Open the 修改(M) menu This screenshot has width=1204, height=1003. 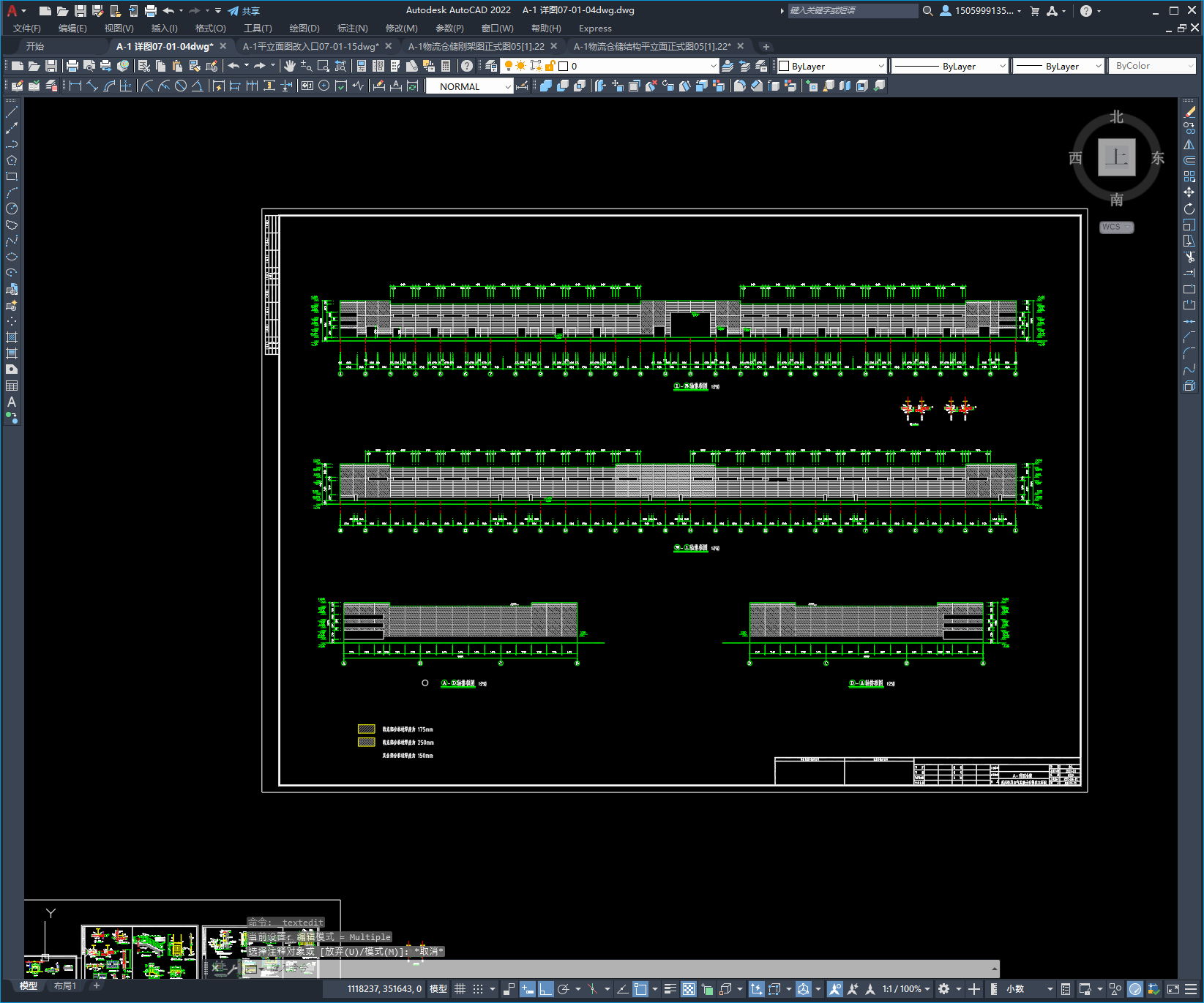coord(402,29)
